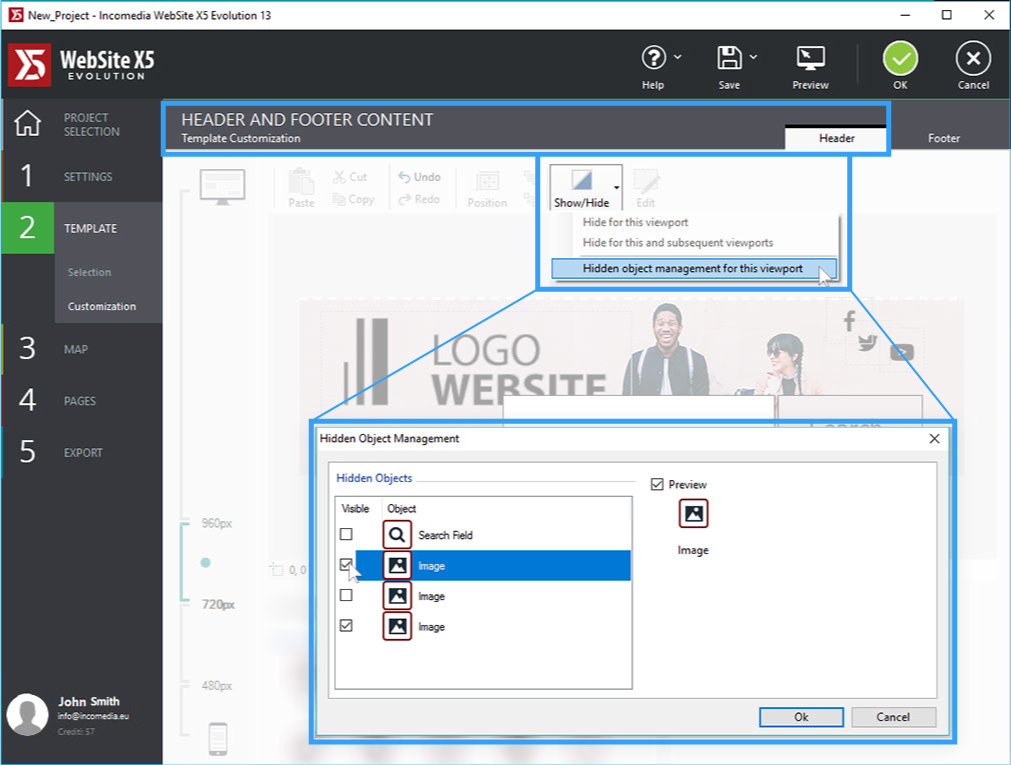Click the info@incomedia.eu account email
The image size is (1011, 765).
tap(93, 716)
